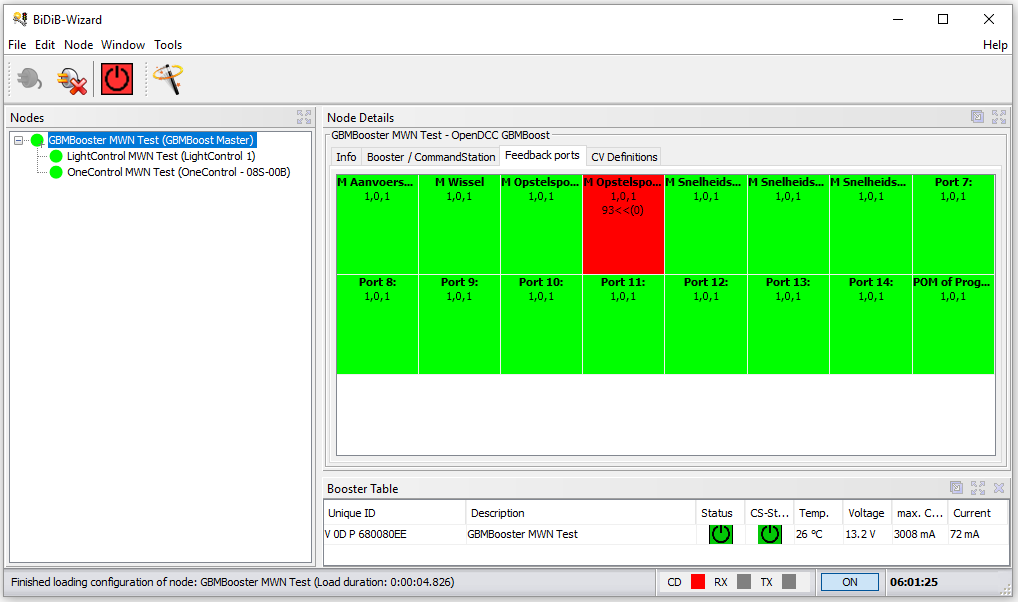Click the max. C... column header
The height and width of the screenshot is (602, 1018).
(919, 512)
